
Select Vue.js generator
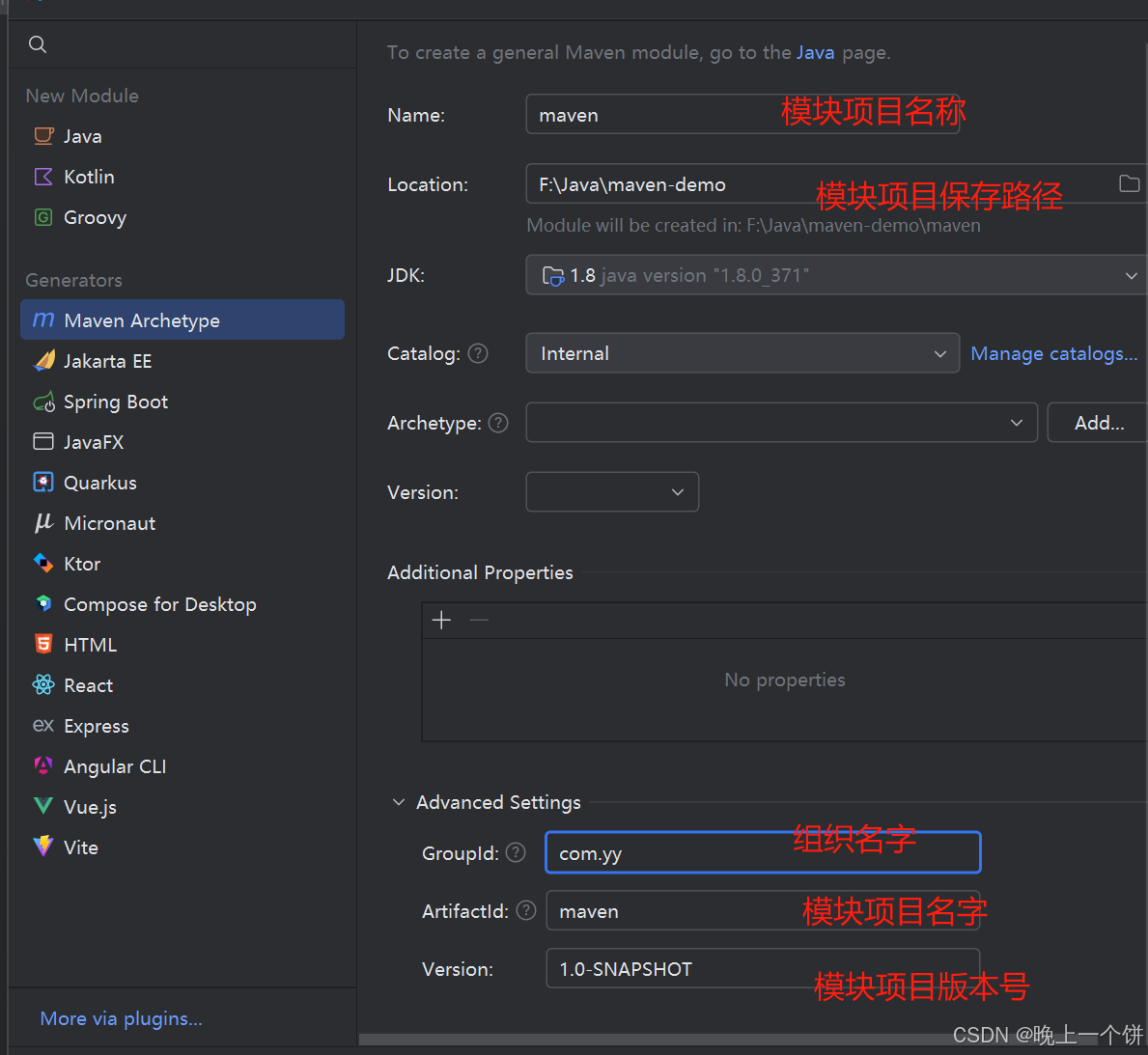click(182, 807)
